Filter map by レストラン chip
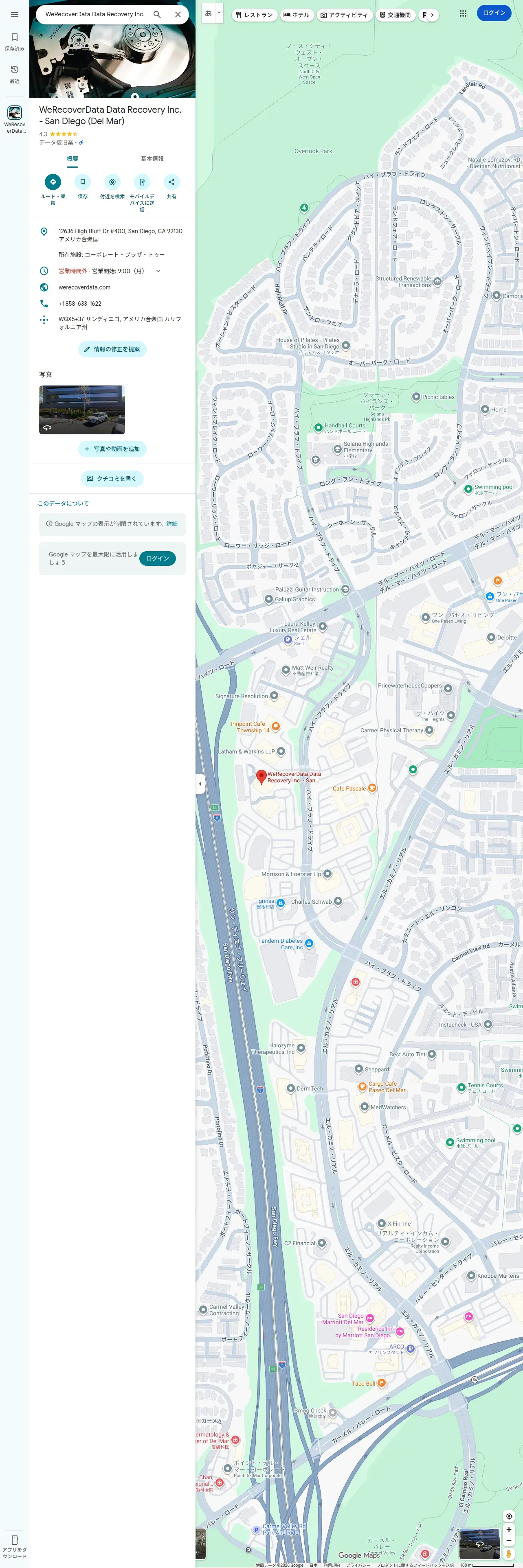Image resolution: width=523 pixels, height=1568 pixels. (x=255, y=15)
